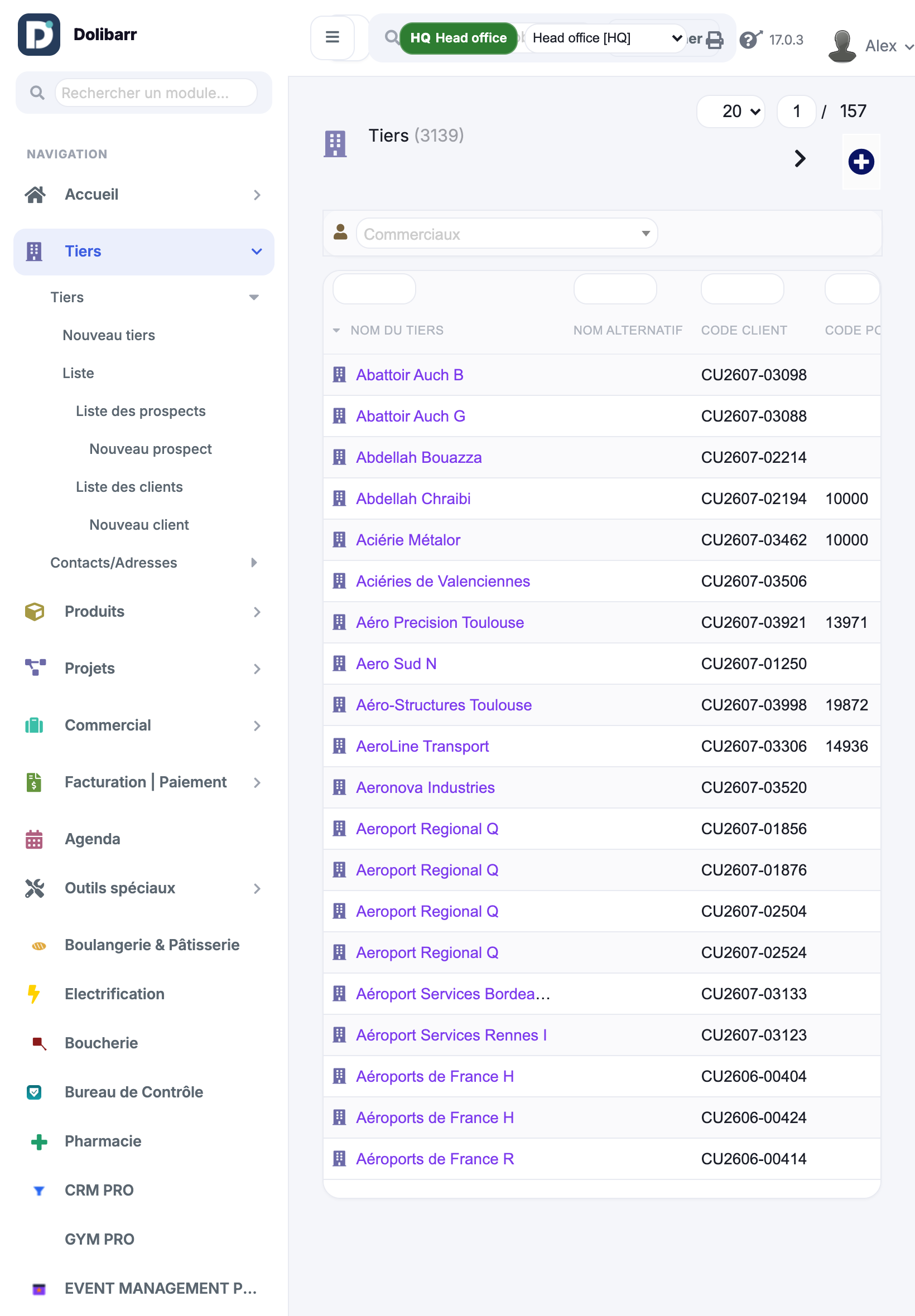Click the Nom du tiers filter field
This screenshot has height=1316, width=915.
[374, 289]
